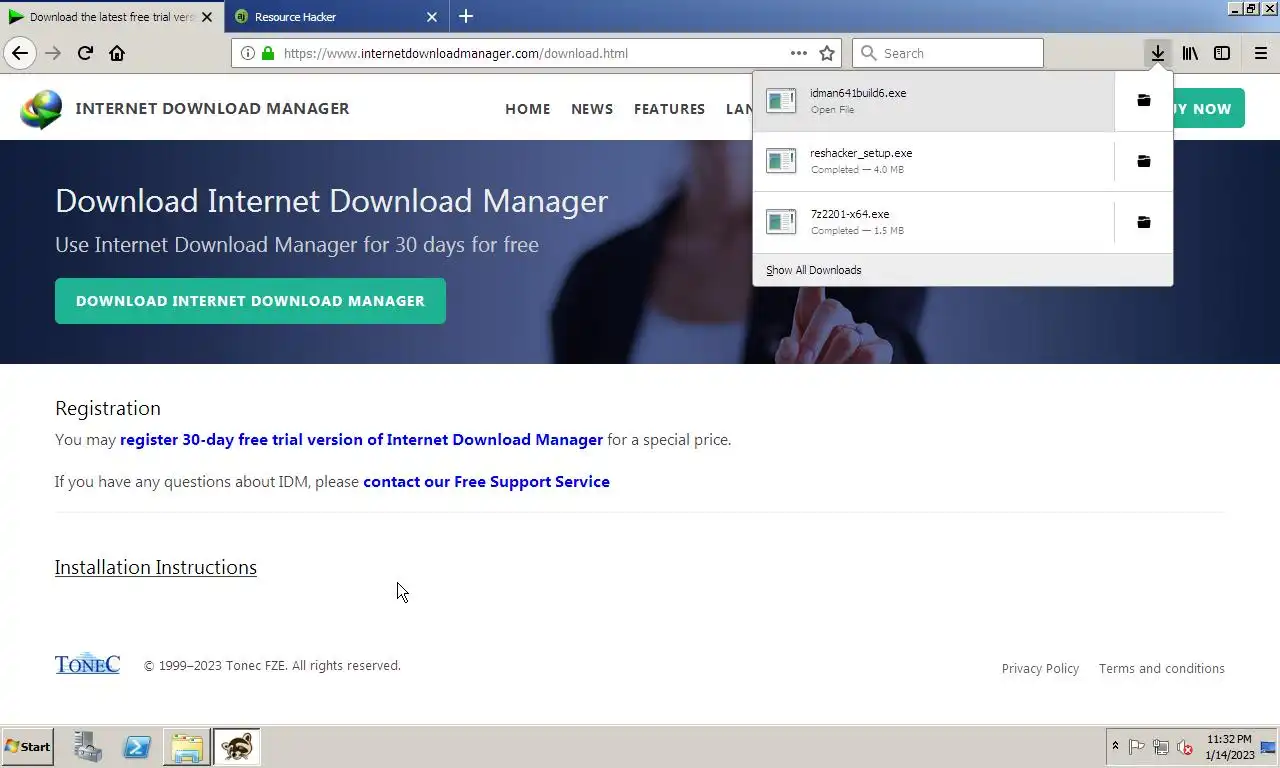Bookmark this page with star icon
Image resolution: width=1280 pixels, height=768 pixels.
click(827, 53)
